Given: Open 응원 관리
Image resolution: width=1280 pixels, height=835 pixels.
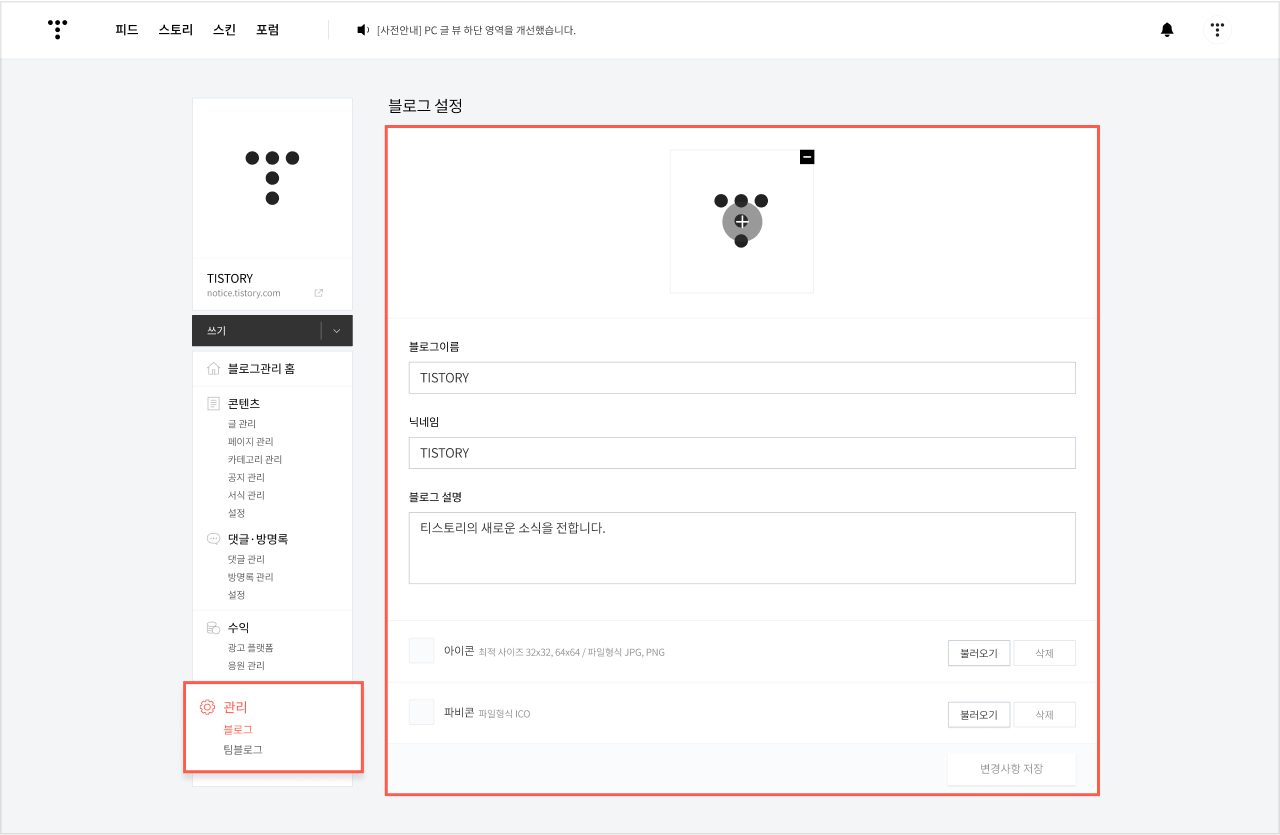Looking at the screenshot, I should (246, 666).
